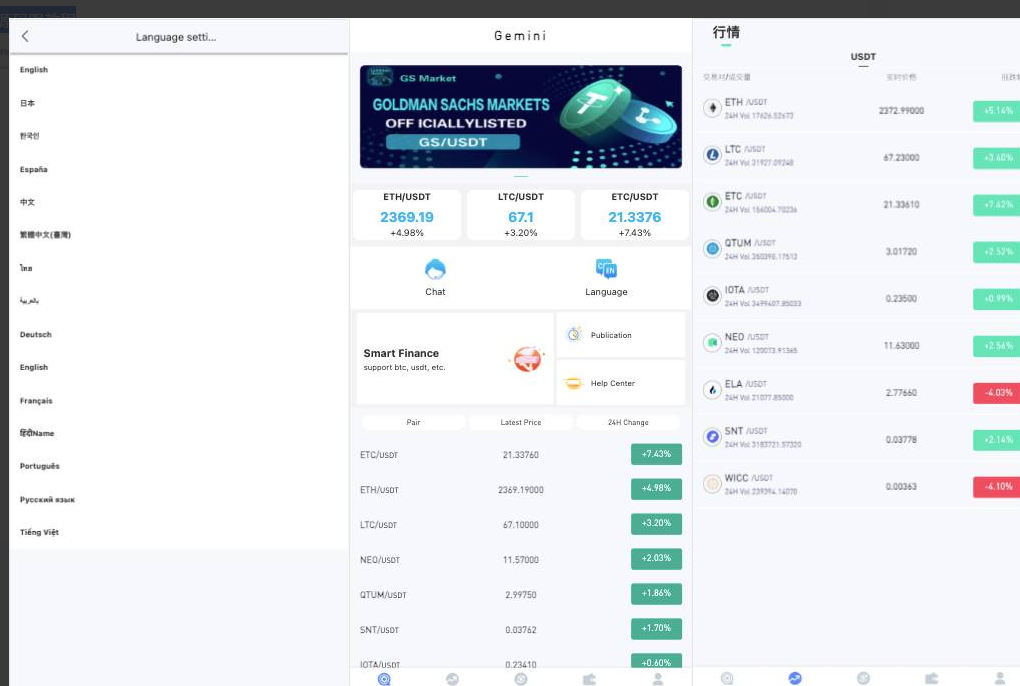The image size is (1020, 686).
Task: Open the Help Center icon
Action: pyautogui.click(x=574, y=383)
